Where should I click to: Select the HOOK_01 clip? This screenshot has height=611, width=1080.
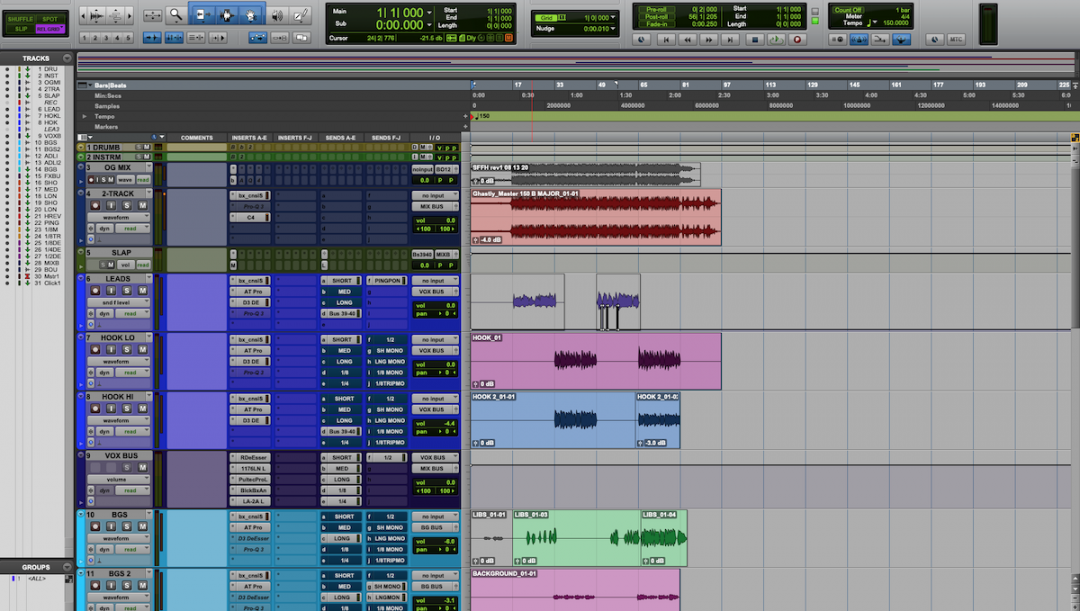(596, 362)
